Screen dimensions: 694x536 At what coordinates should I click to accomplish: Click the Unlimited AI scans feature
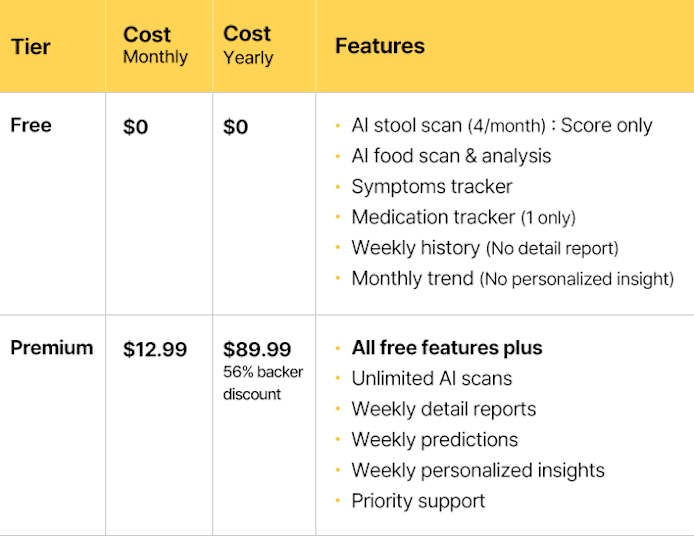431,379
